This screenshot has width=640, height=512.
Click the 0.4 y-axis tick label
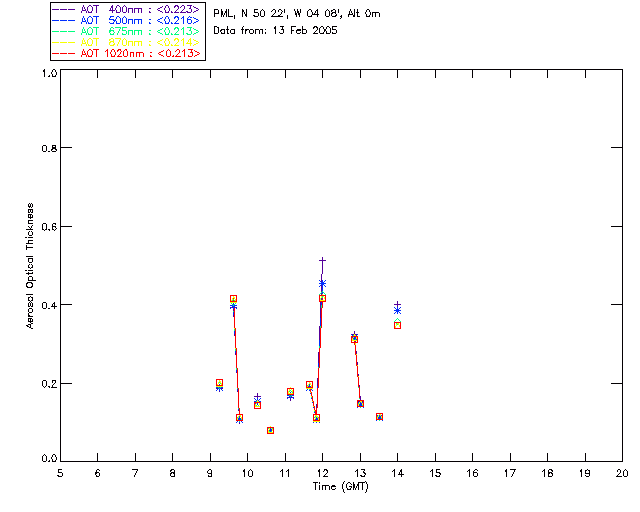point(49,305)
